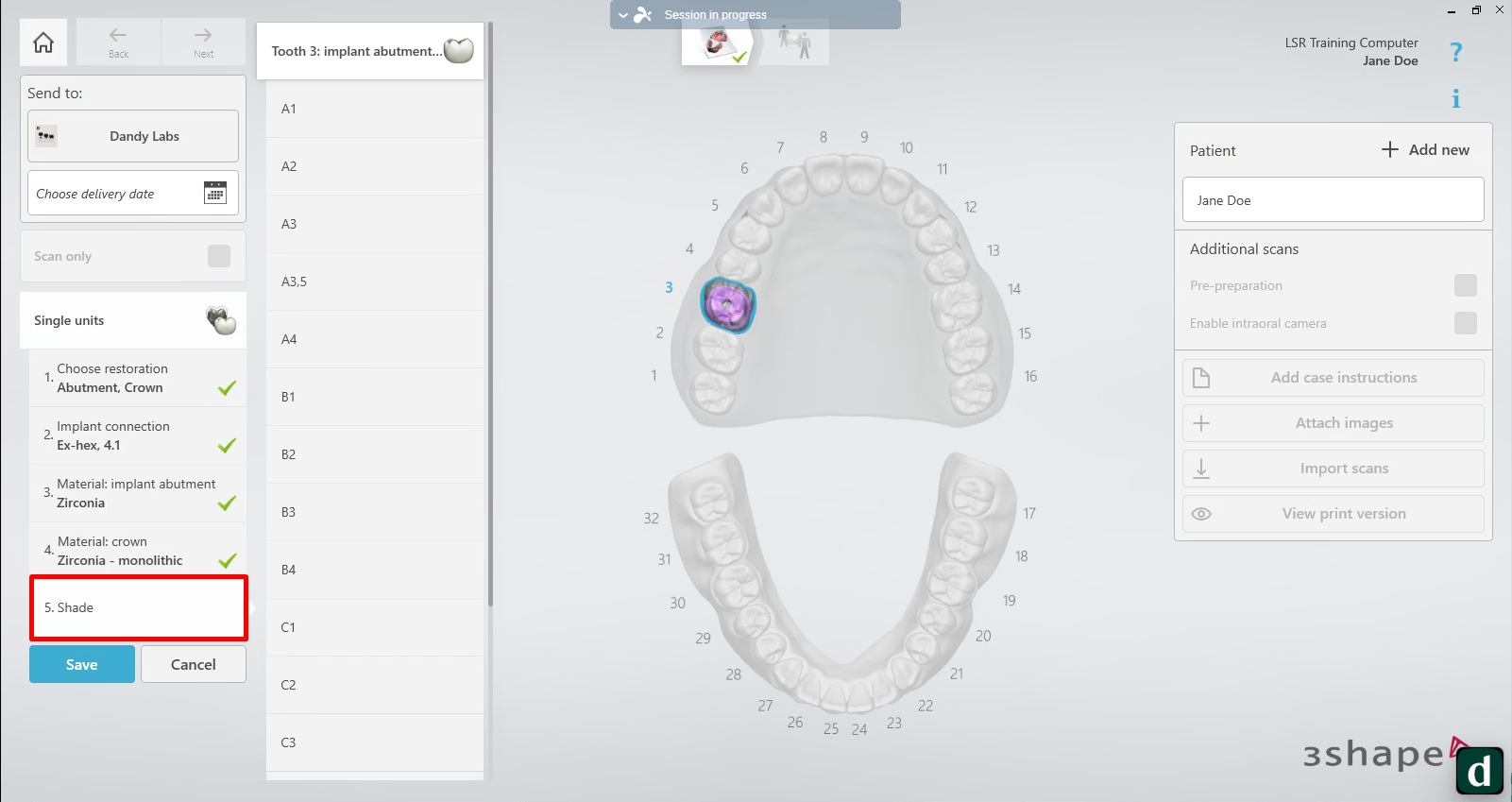1512x802 pixels.
Task: Expand the Single units section
Action: coord(133,320)
